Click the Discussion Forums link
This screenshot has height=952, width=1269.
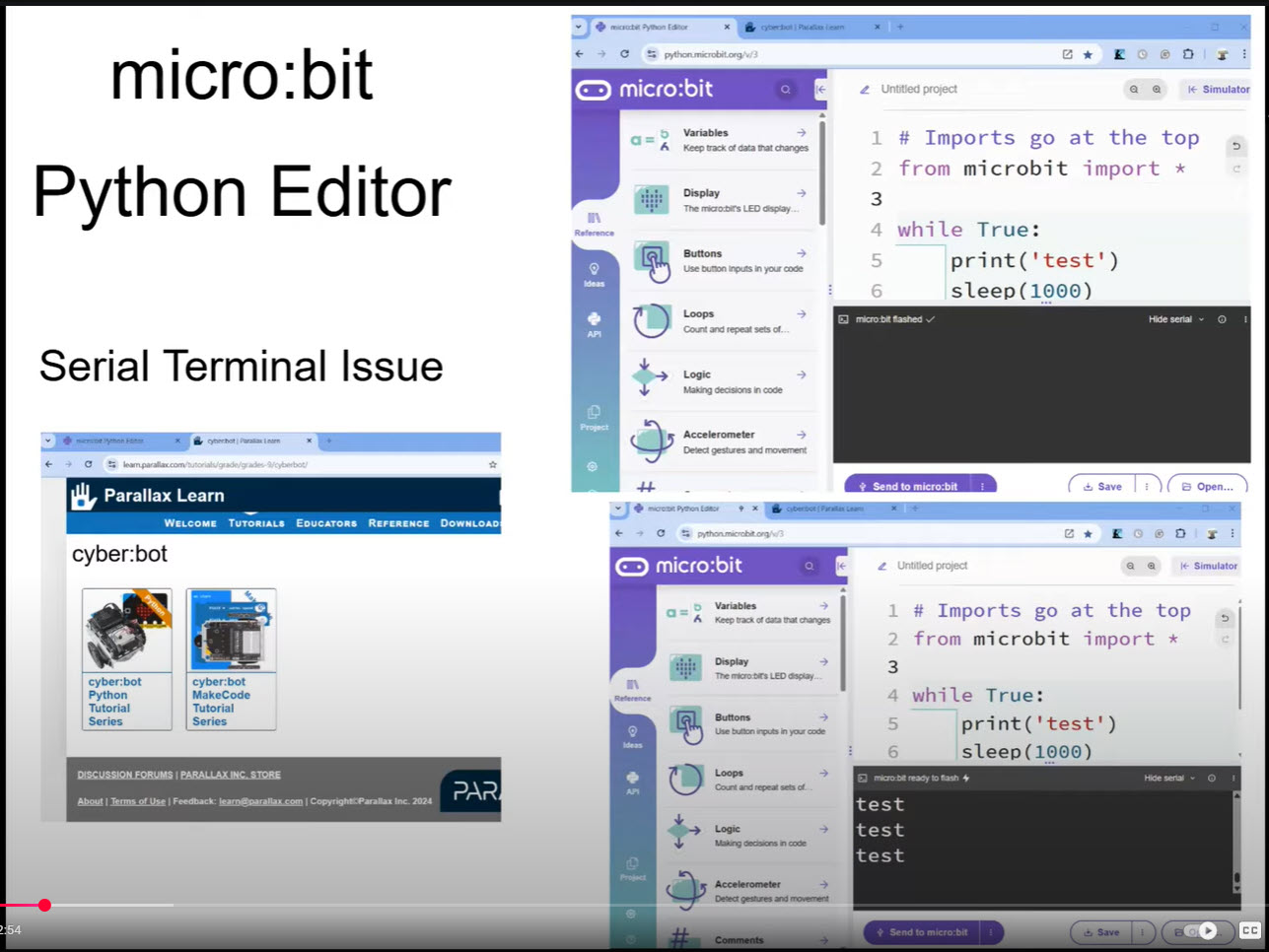click(124, 775)
